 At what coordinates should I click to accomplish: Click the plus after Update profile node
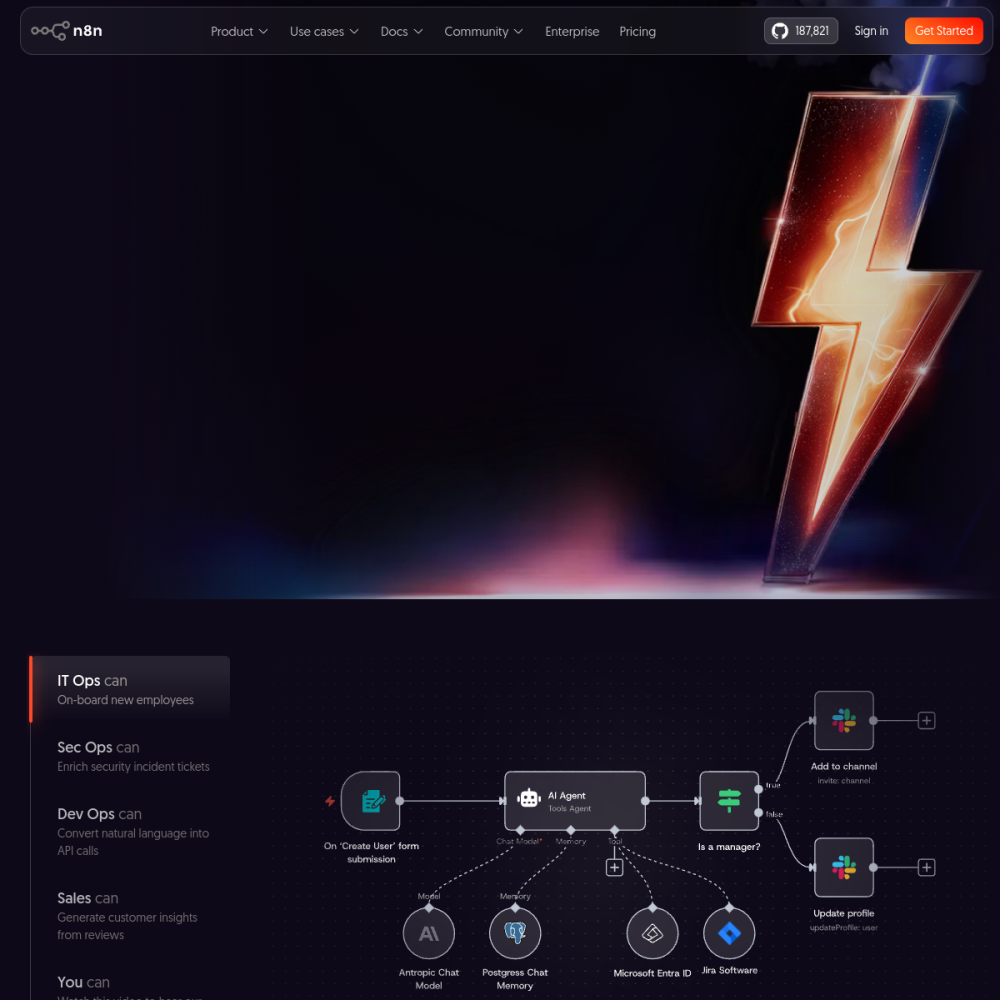(926, 867)
